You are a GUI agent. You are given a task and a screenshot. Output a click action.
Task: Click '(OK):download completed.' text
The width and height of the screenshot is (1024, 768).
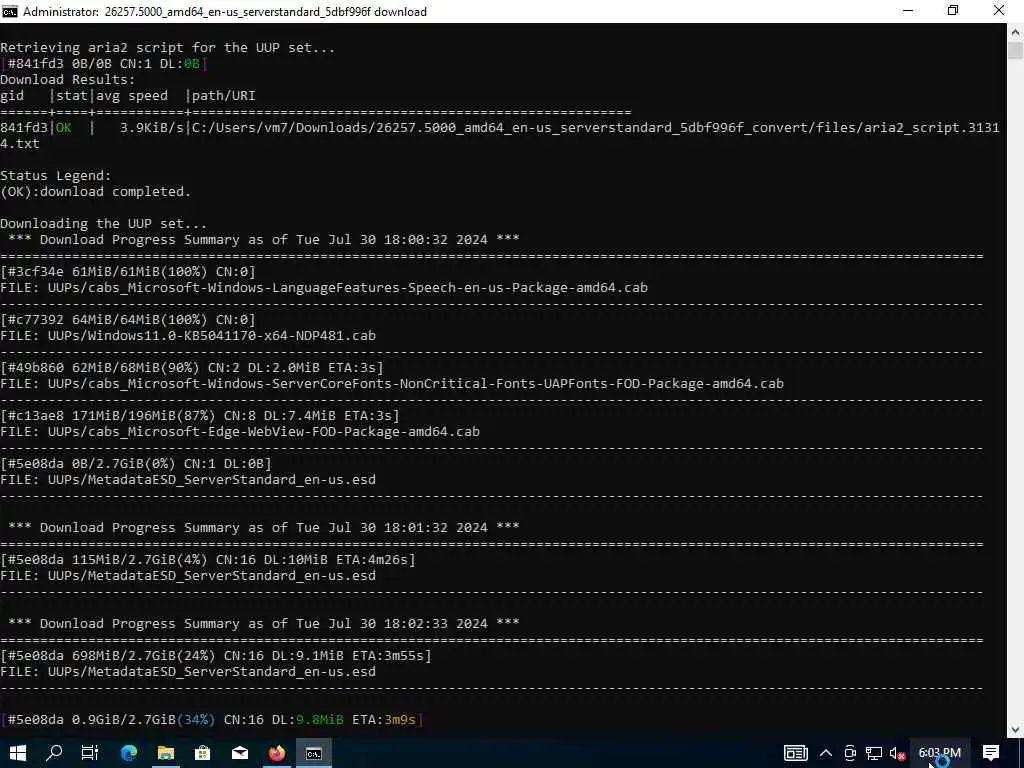coord(95,192)
